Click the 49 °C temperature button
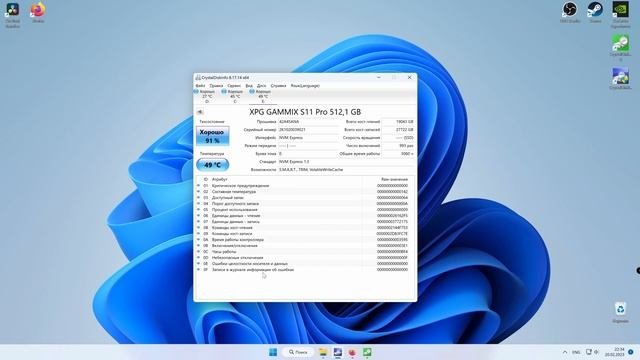This screenshot has width=640, height=360. coord(213,165)
